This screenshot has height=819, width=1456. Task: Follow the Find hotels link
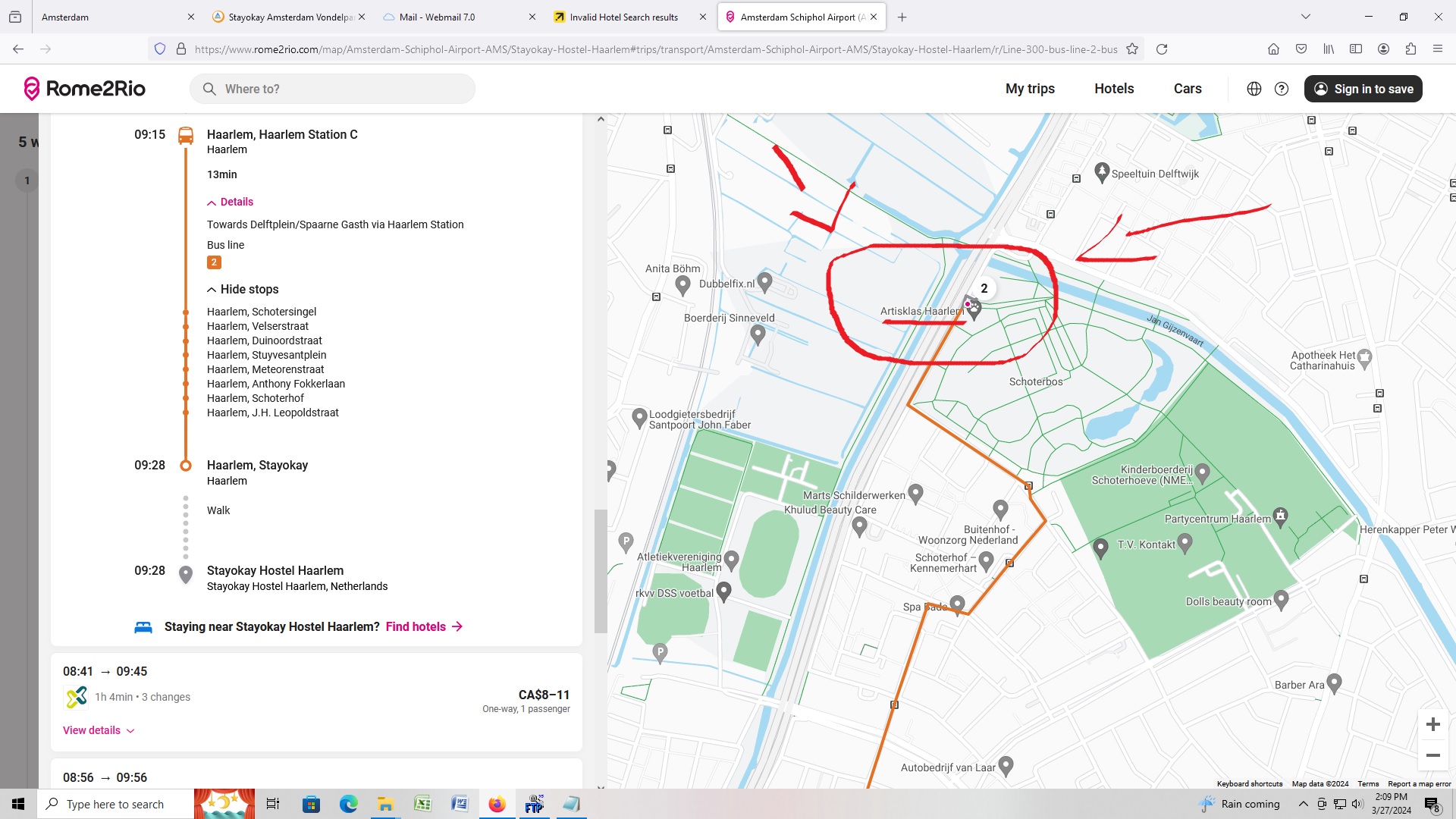pos(424,626)
